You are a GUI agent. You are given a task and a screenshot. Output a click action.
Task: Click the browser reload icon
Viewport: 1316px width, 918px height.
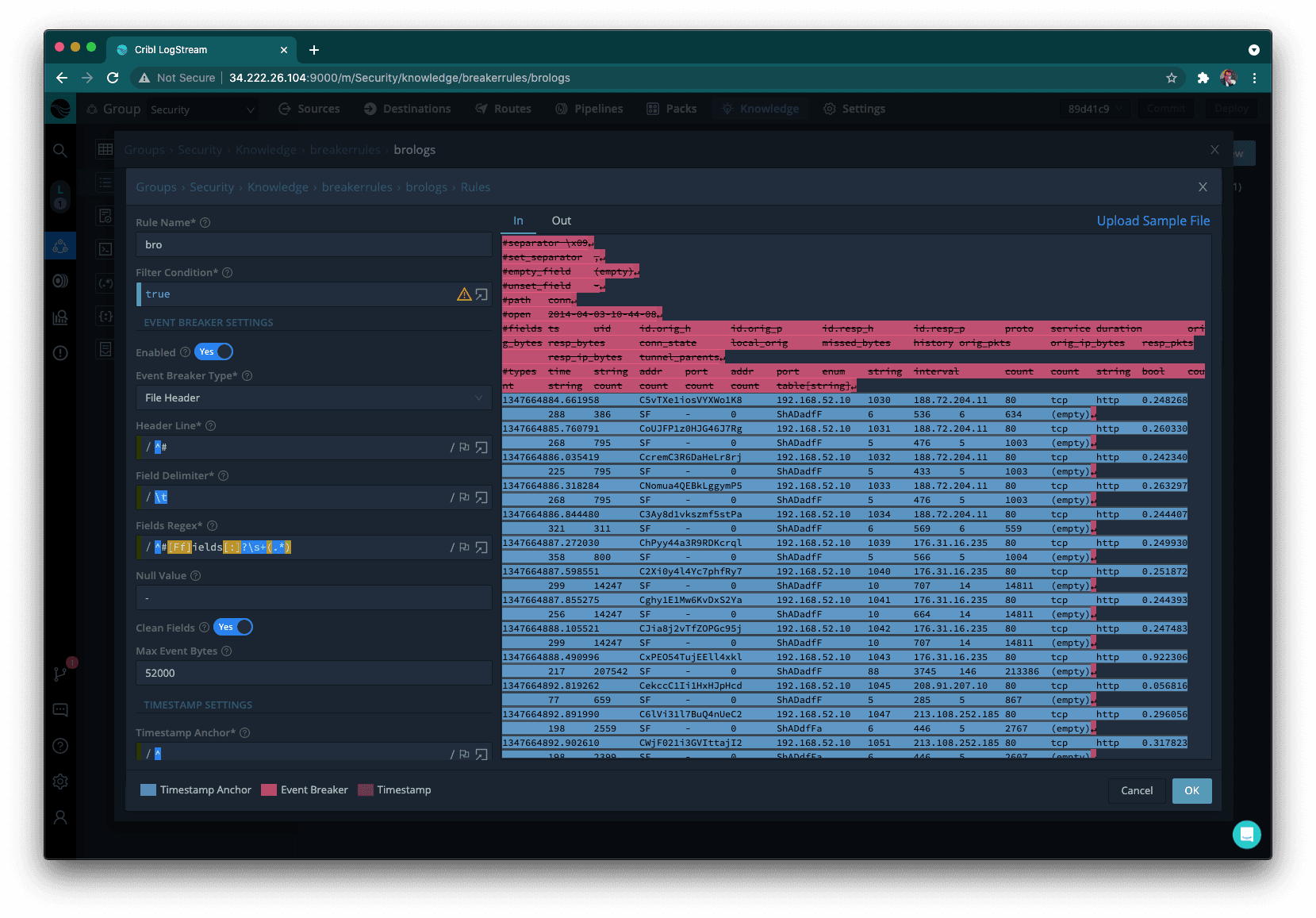coord(113,78)
